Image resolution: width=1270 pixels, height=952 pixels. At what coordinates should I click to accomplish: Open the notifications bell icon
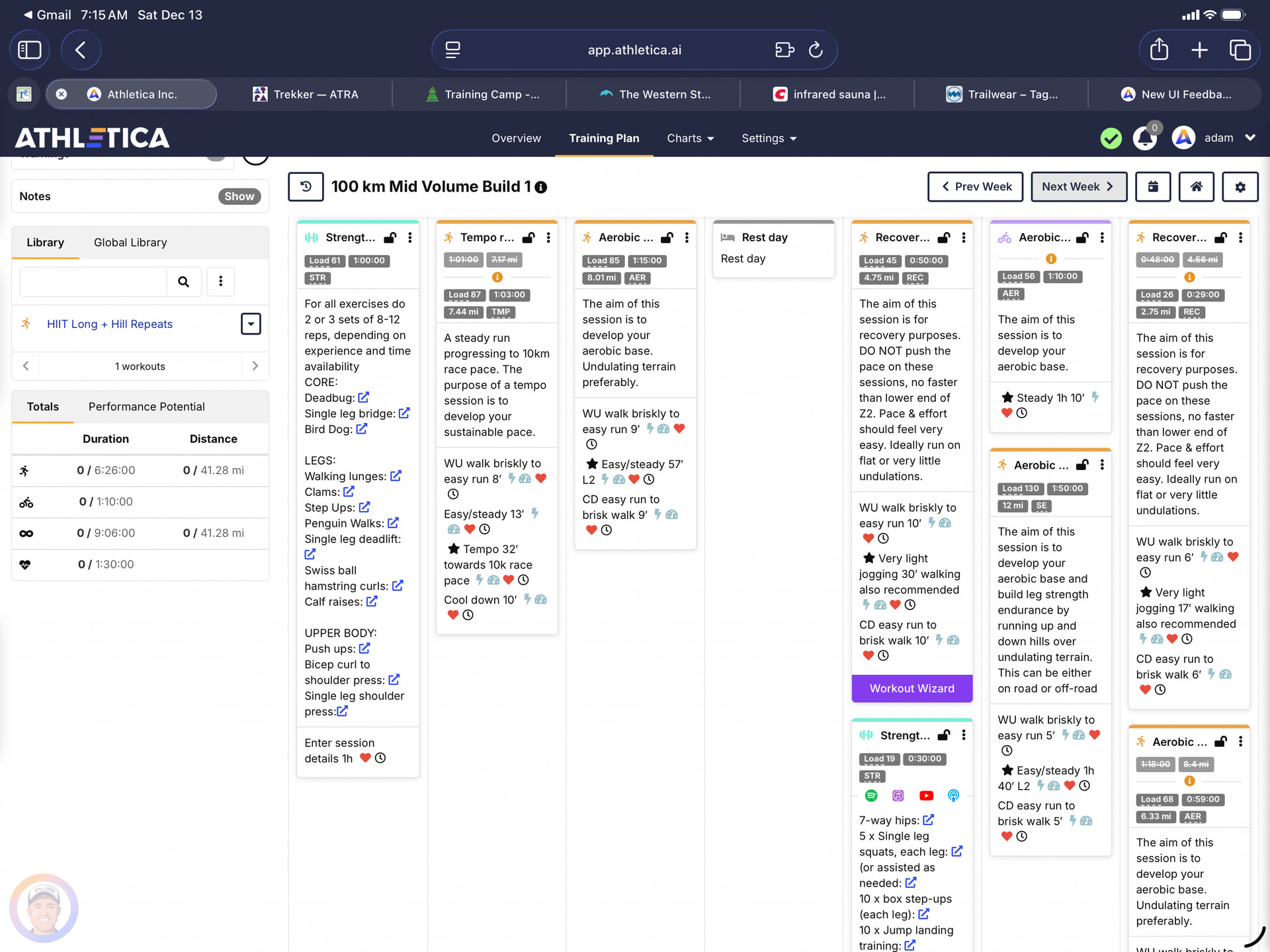1144,138
